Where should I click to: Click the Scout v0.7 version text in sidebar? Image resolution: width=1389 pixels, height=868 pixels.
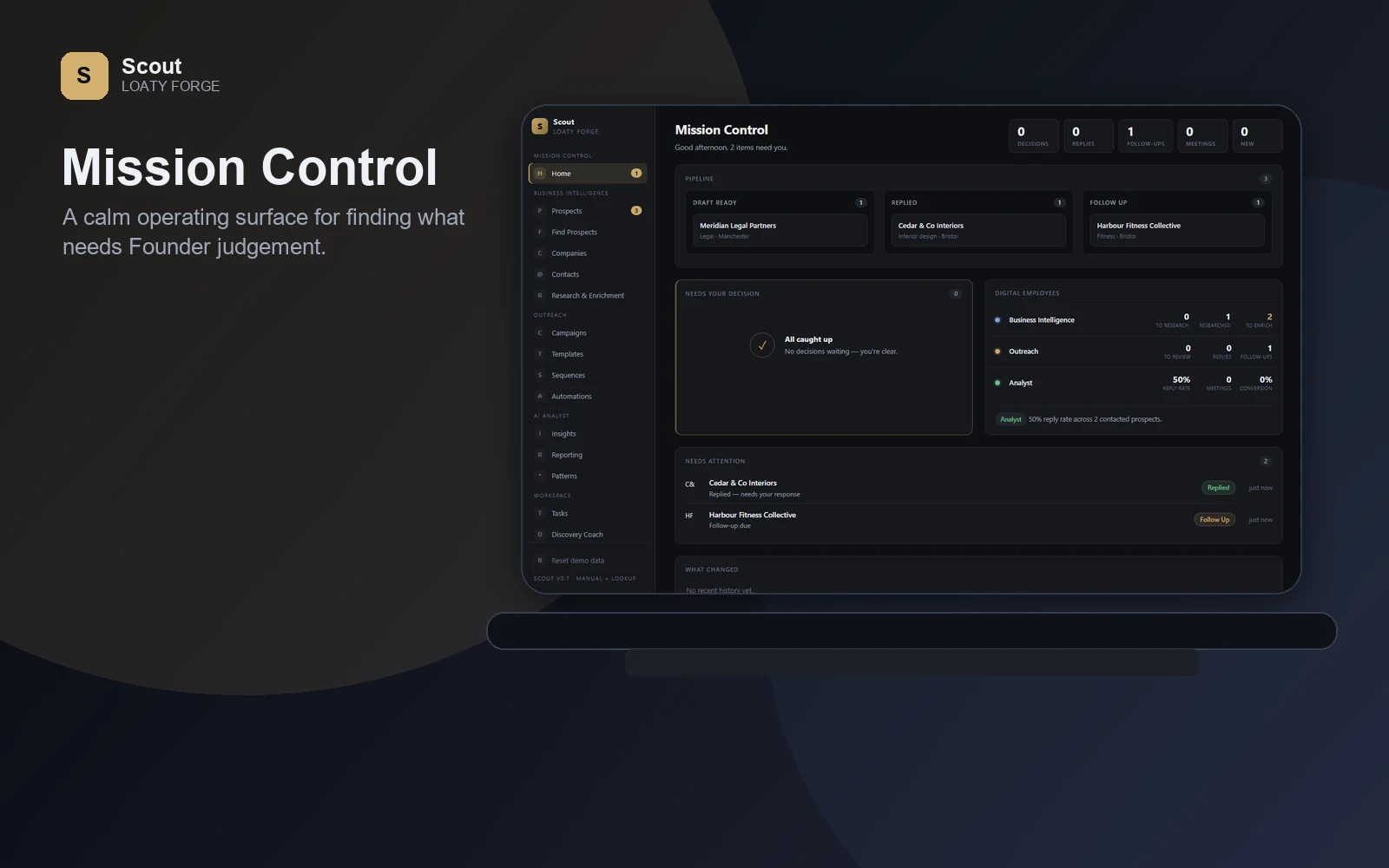coord(585,578)
